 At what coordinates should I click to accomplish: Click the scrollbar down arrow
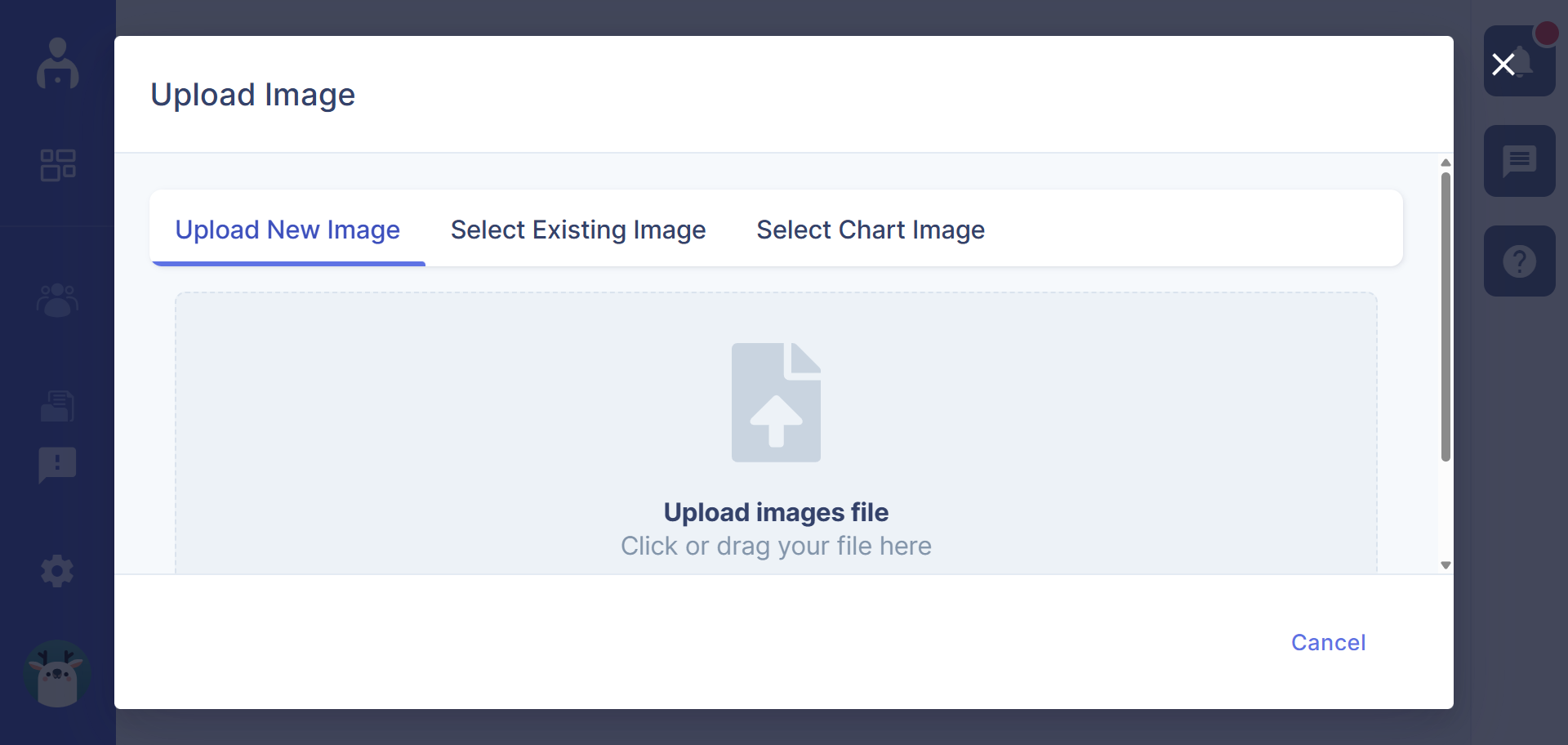click(1445, 564)
